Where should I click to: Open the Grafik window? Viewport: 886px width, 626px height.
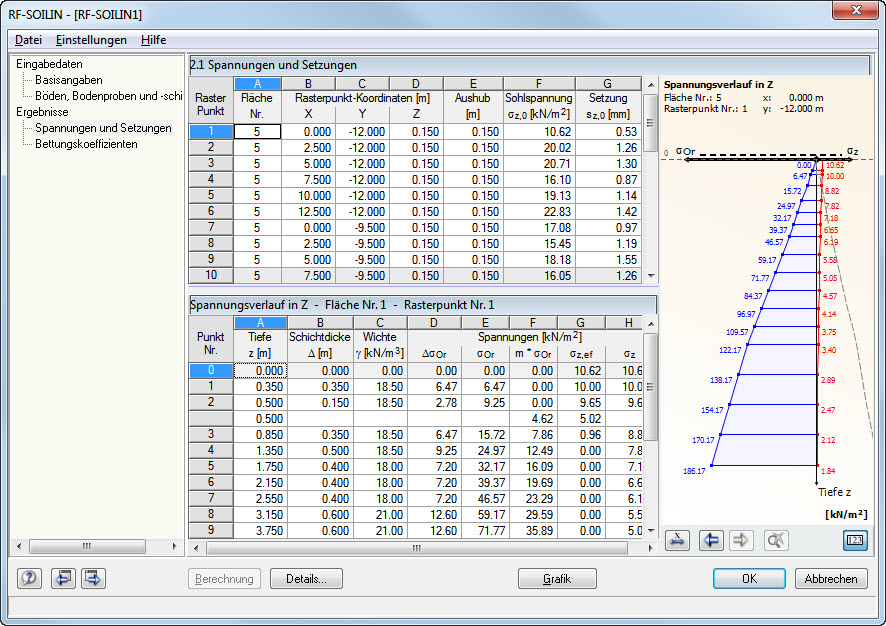tap(557, 578)
